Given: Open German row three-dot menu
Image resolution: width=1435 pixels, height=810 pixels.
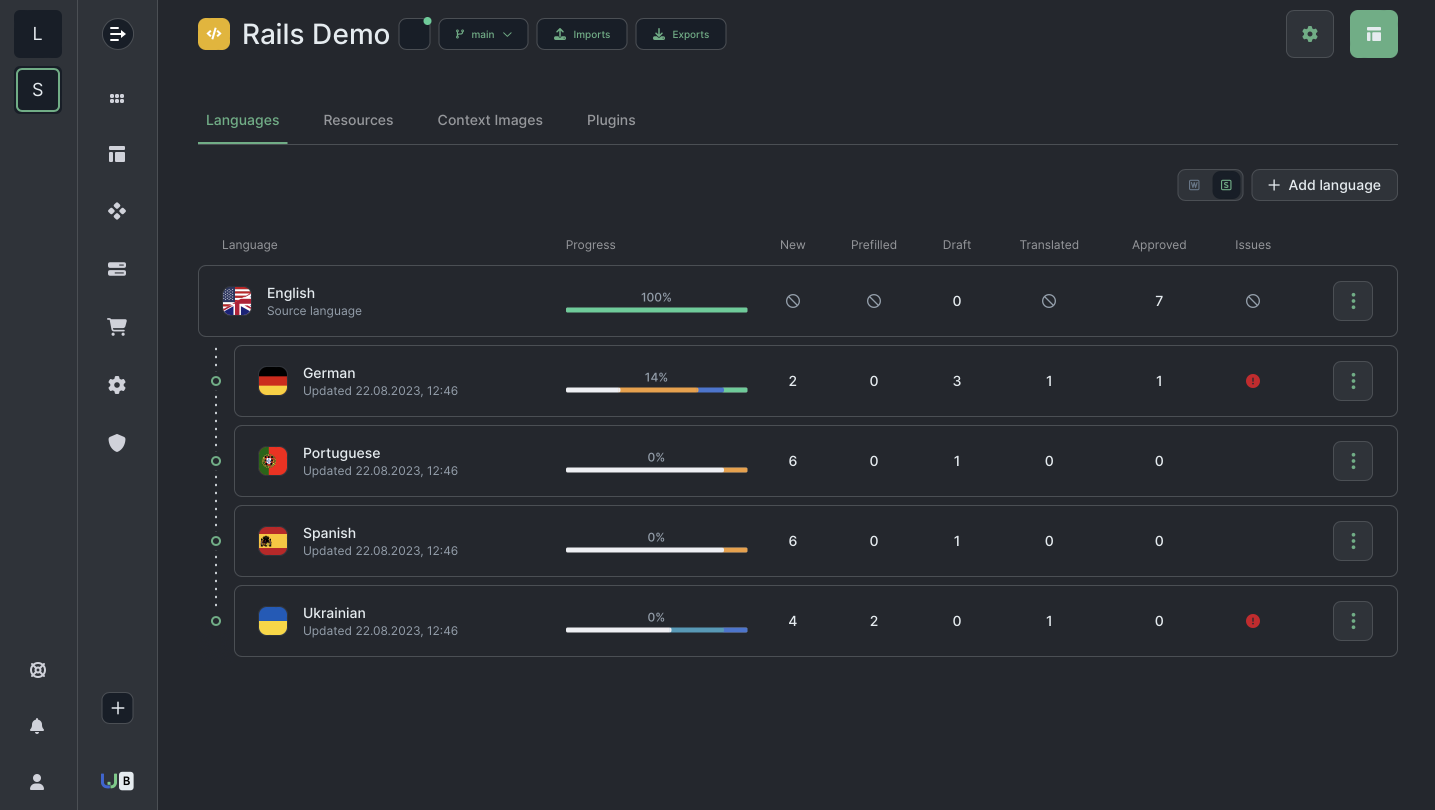Looking at the screenshot, I should (x=1353, y=381).
